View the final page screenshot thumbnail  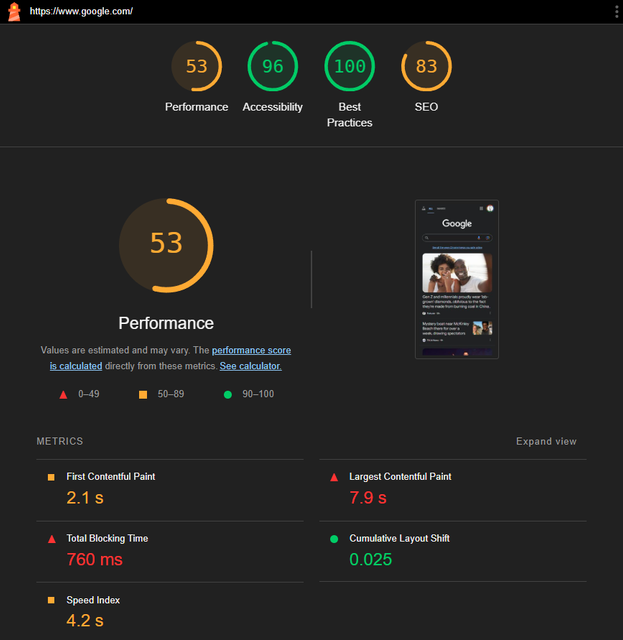click(x=457, y=280)
